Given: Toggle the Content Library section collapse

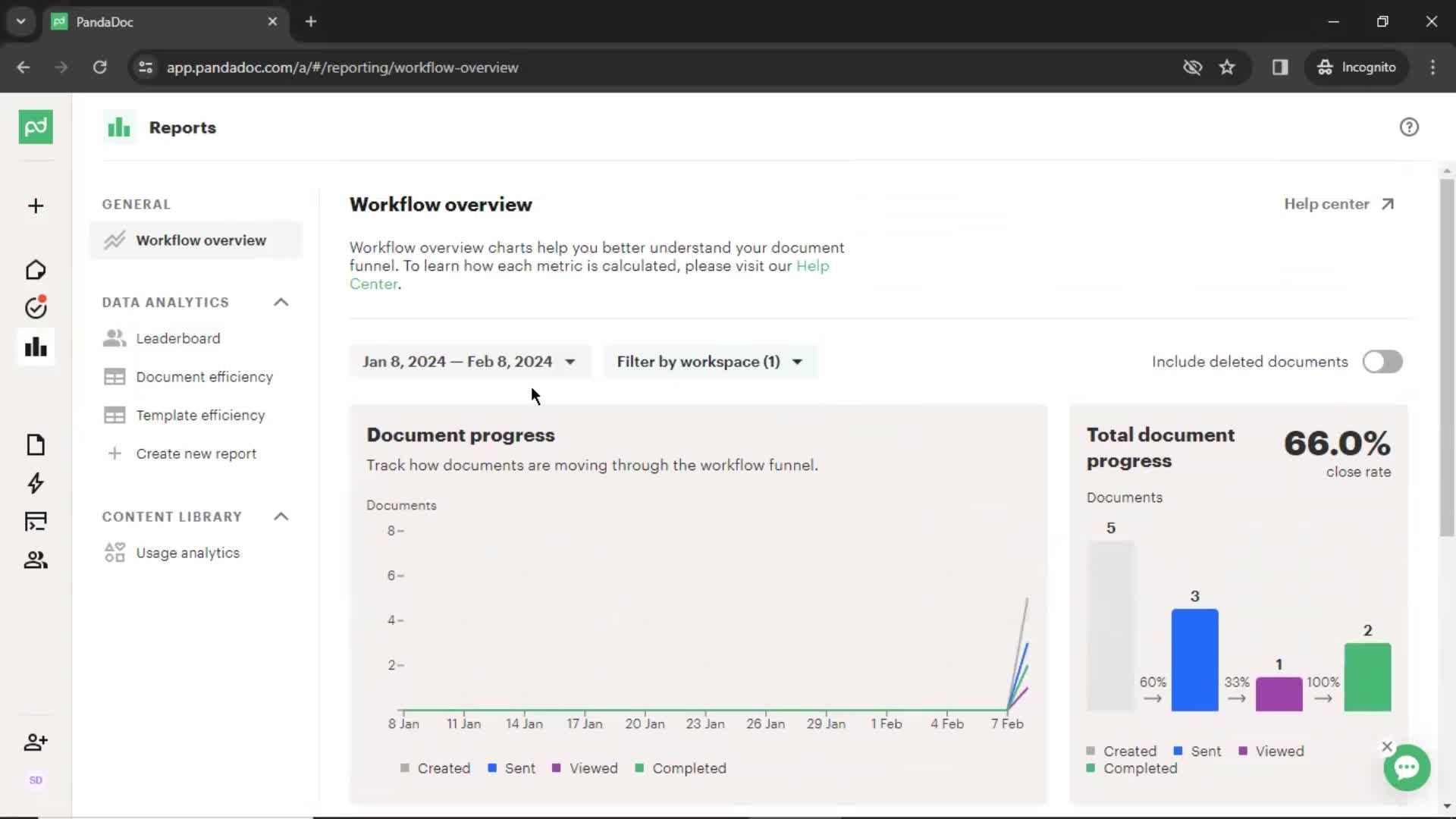Looking at the screenshot, I should click(281, 516).
